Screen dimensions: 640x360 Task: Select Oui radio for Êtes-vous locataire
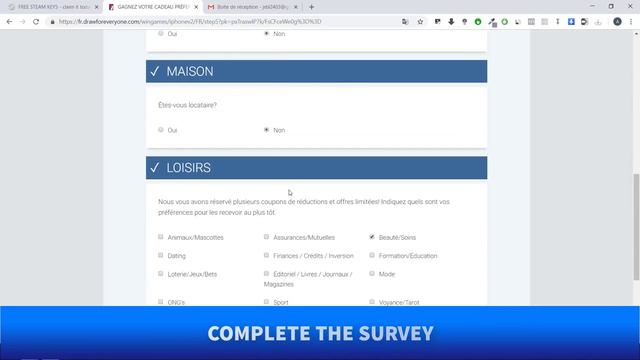click(x=160, y=130)
